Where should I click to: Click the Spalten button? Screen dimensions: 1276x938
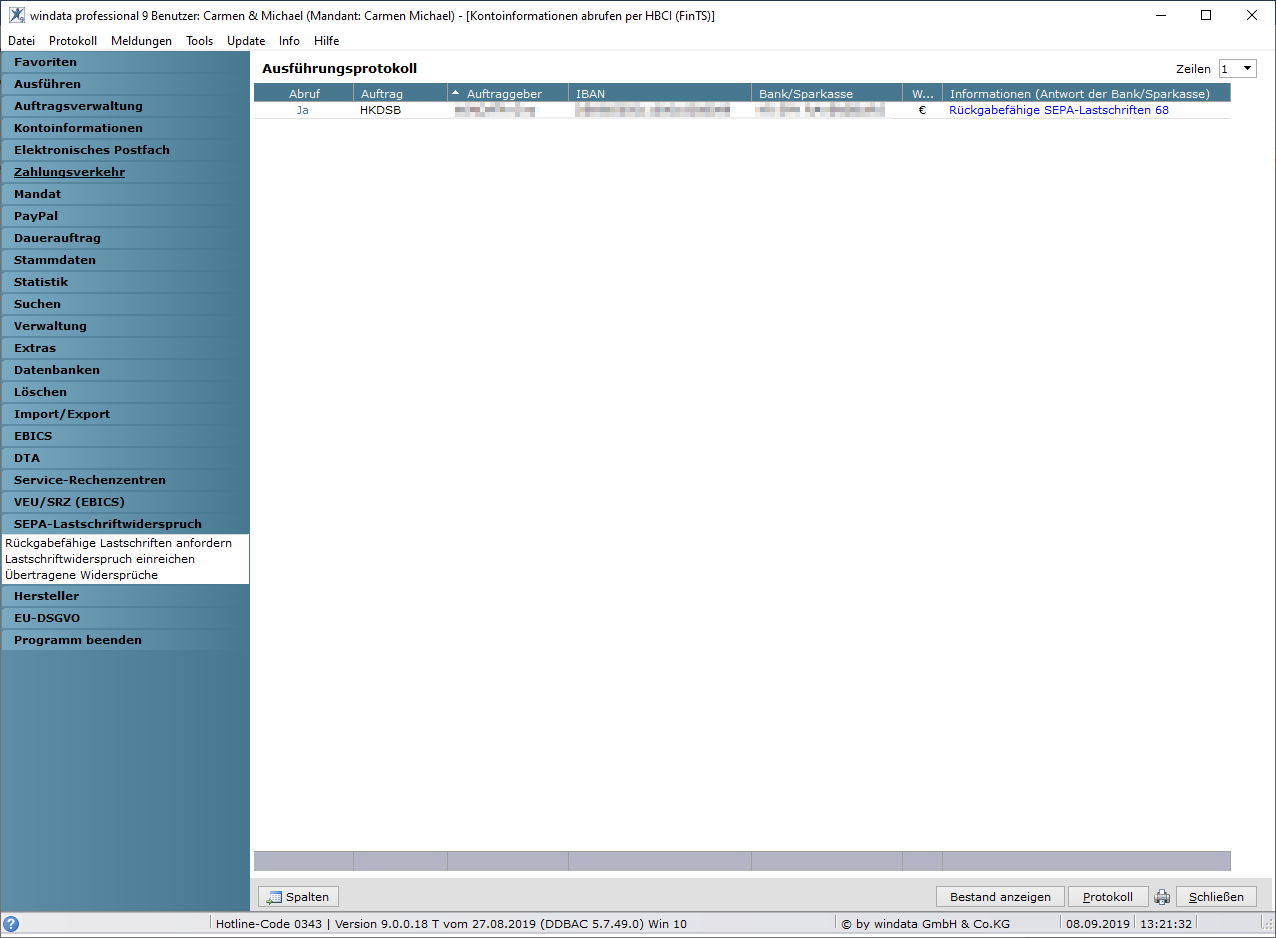pos(299,897)
